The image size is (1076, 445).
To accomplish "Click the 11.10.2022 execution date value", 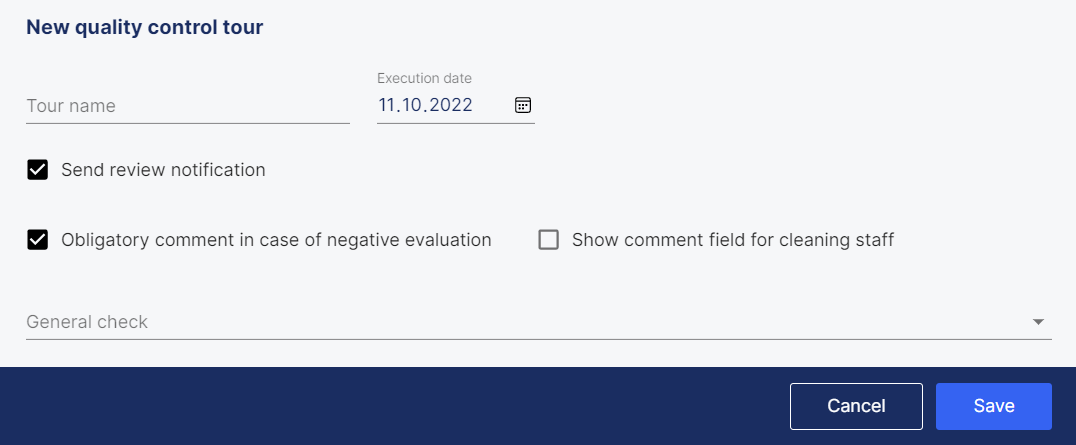I will pyautogui.click(x=425, y=105).
